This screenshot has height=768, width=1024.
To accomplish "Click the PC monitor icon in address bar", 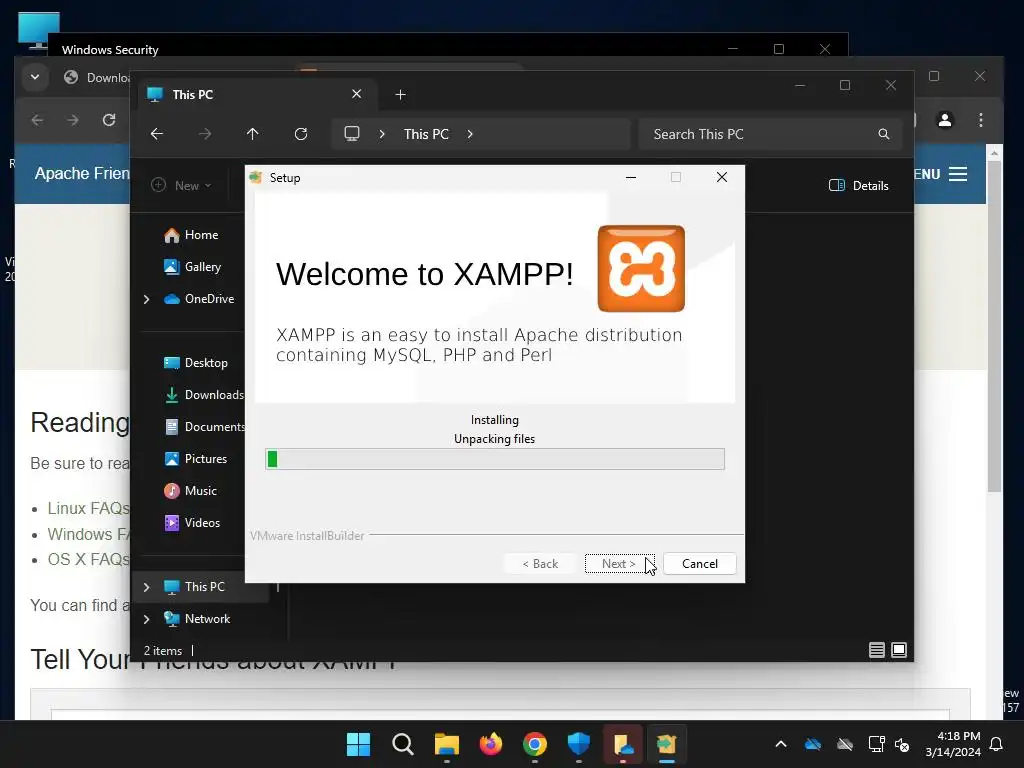I will pos(352,134).
